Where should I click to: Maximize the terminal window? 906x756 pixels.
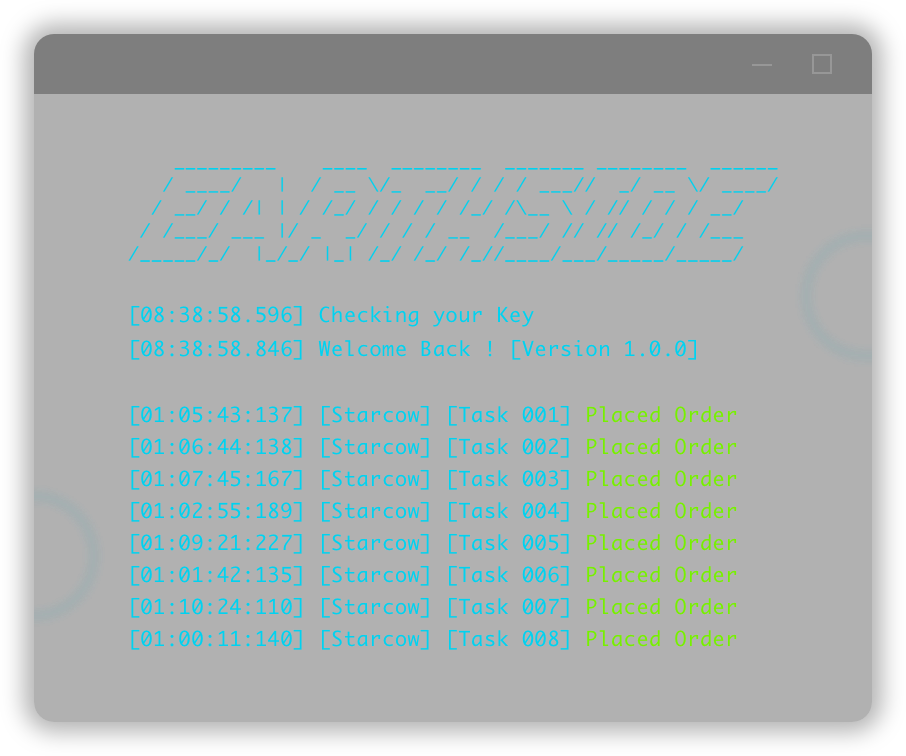pos(822,64)
